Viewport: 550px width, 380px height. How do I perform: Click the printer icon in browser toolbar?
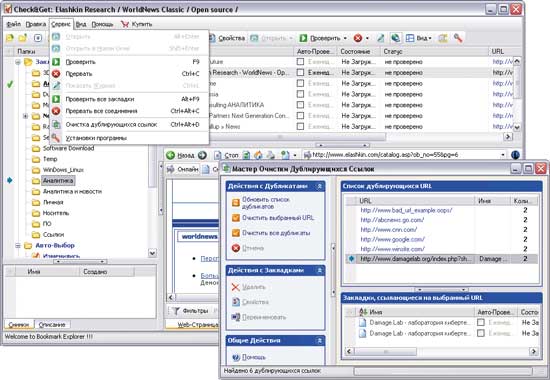click(x=270, y=155)
